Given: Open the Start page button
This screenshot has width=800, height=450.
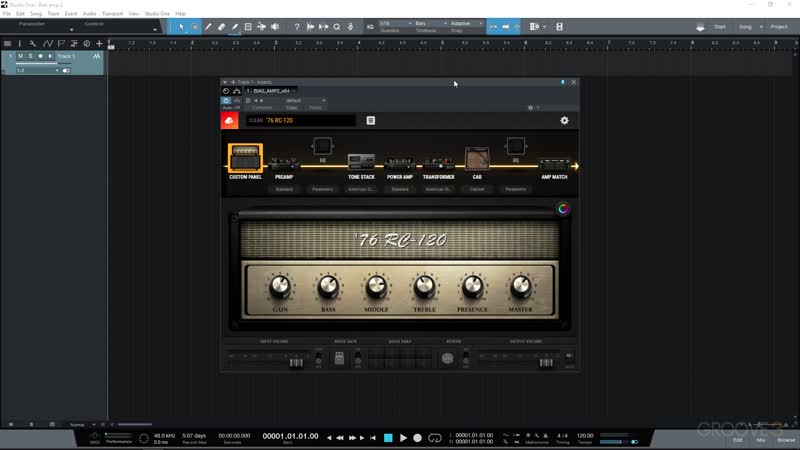Looking at the screenshot, I should [720, 27].
